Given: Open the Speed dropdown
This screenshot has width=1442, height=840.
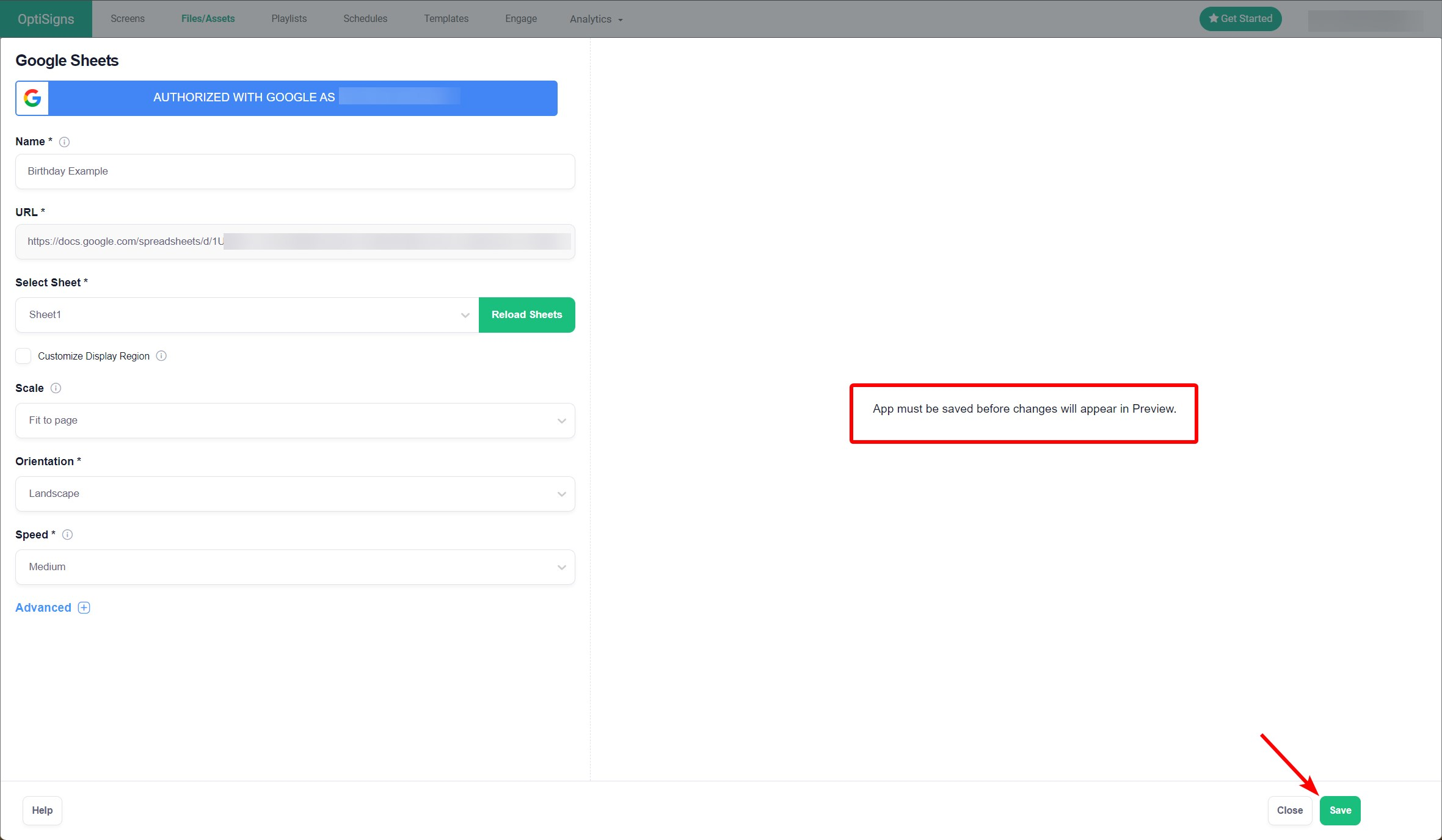Looking at the screenshot, I should point(294,567).
